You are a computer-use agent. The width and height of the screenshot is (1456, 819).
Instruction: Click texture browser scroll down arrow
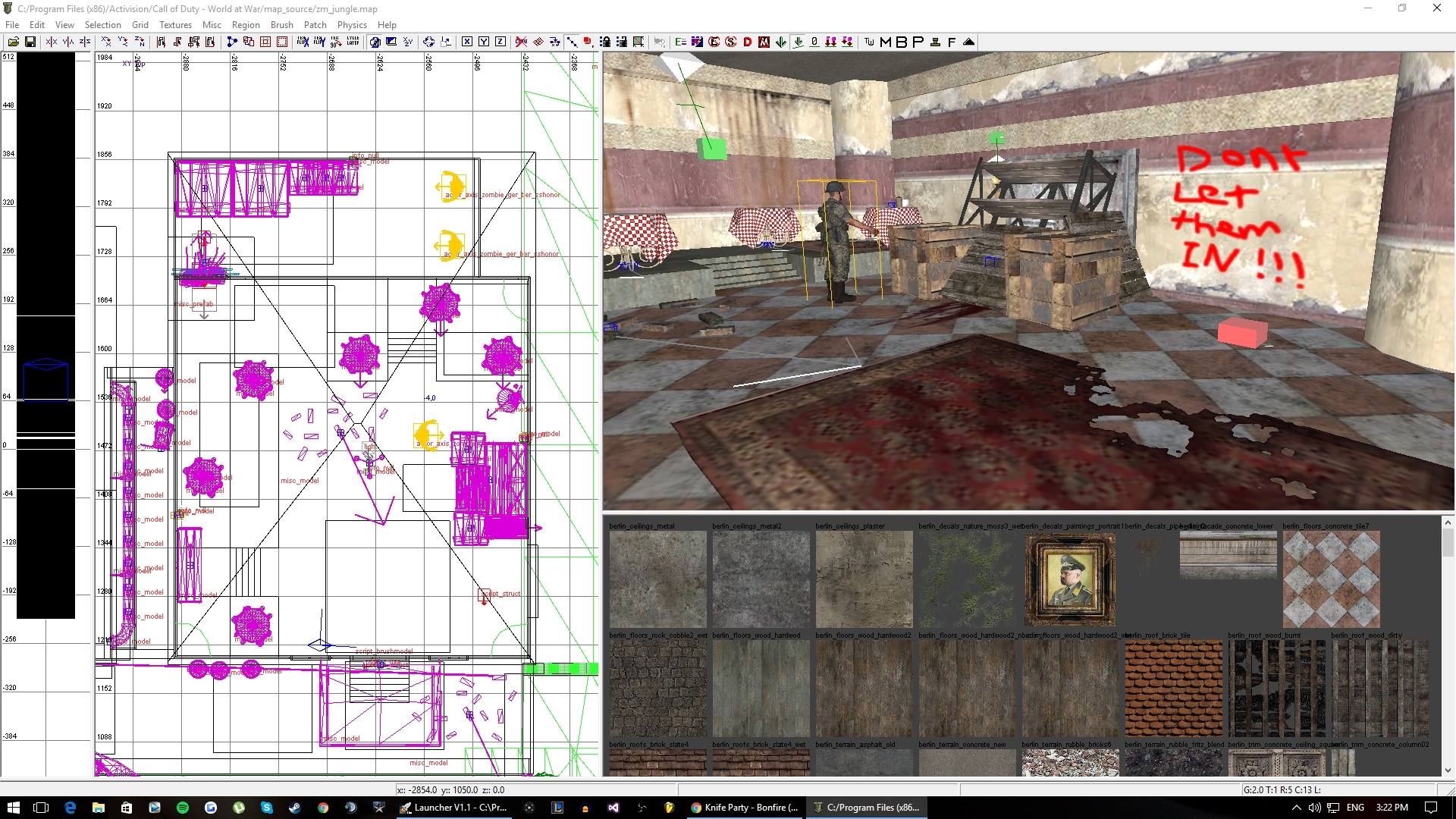point(1448,770)
